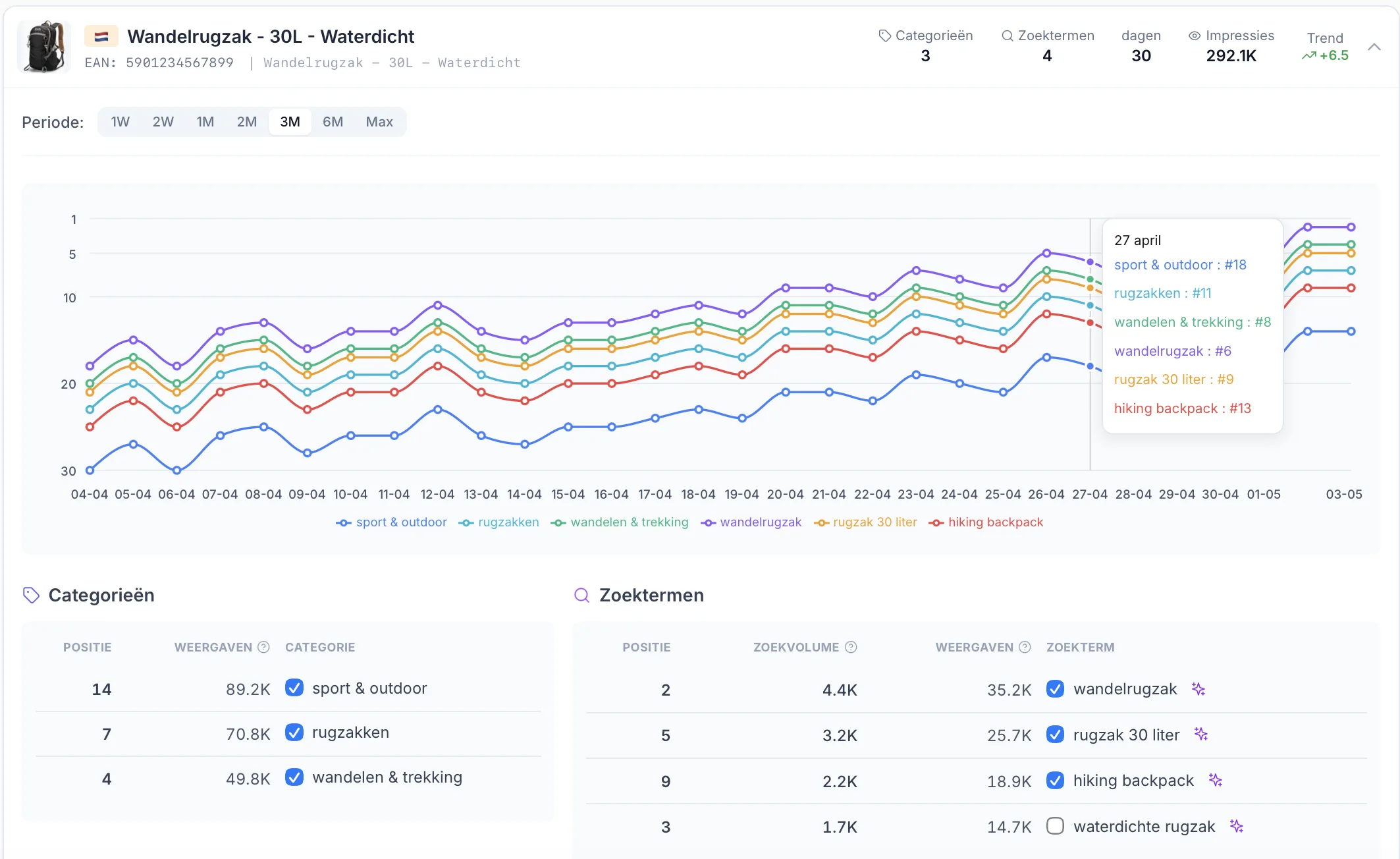Click the 03-05 date label on axis
The image size is (1400, 859).
click(1344, 494)
